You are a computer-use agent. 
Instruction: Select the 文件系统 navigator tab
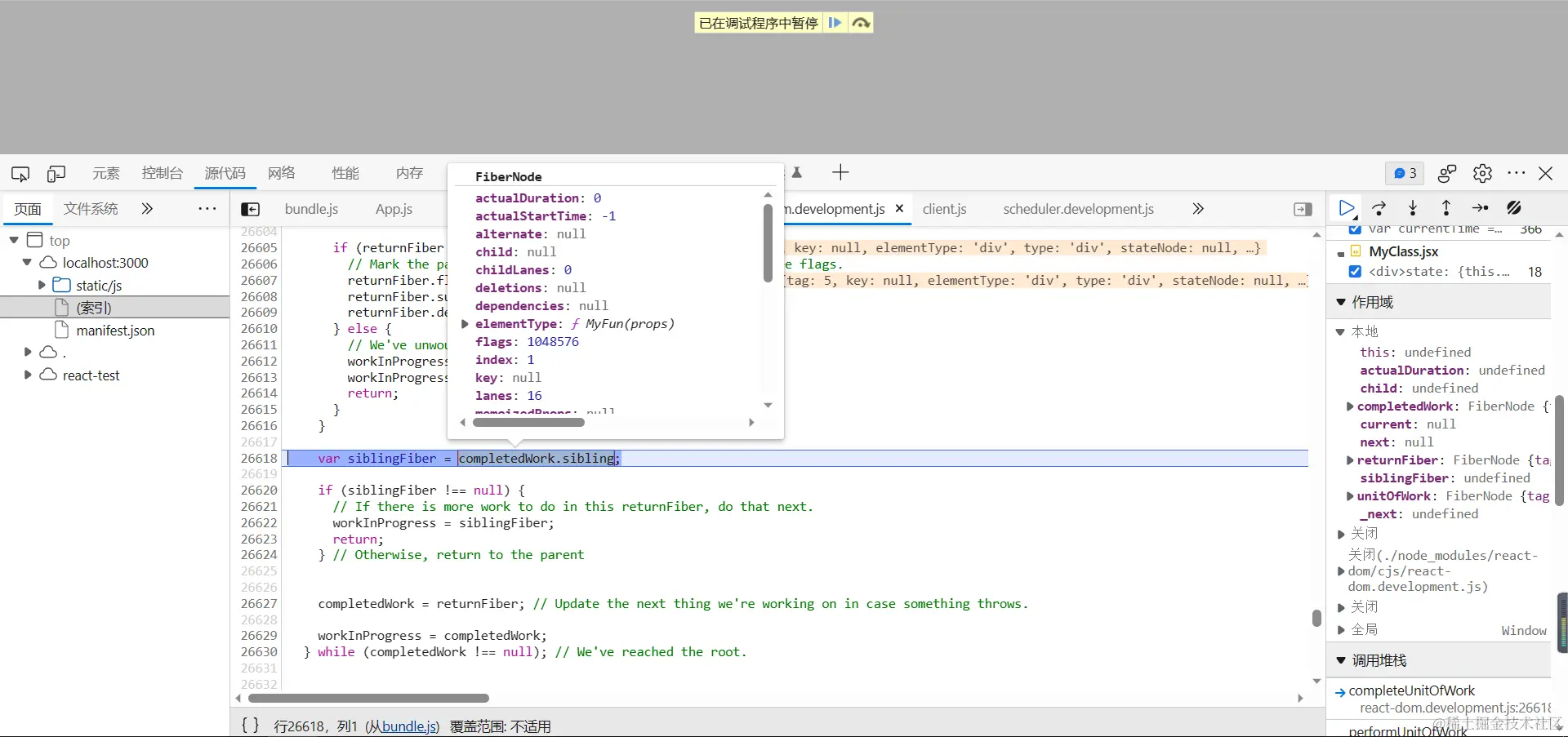point(91,209)
